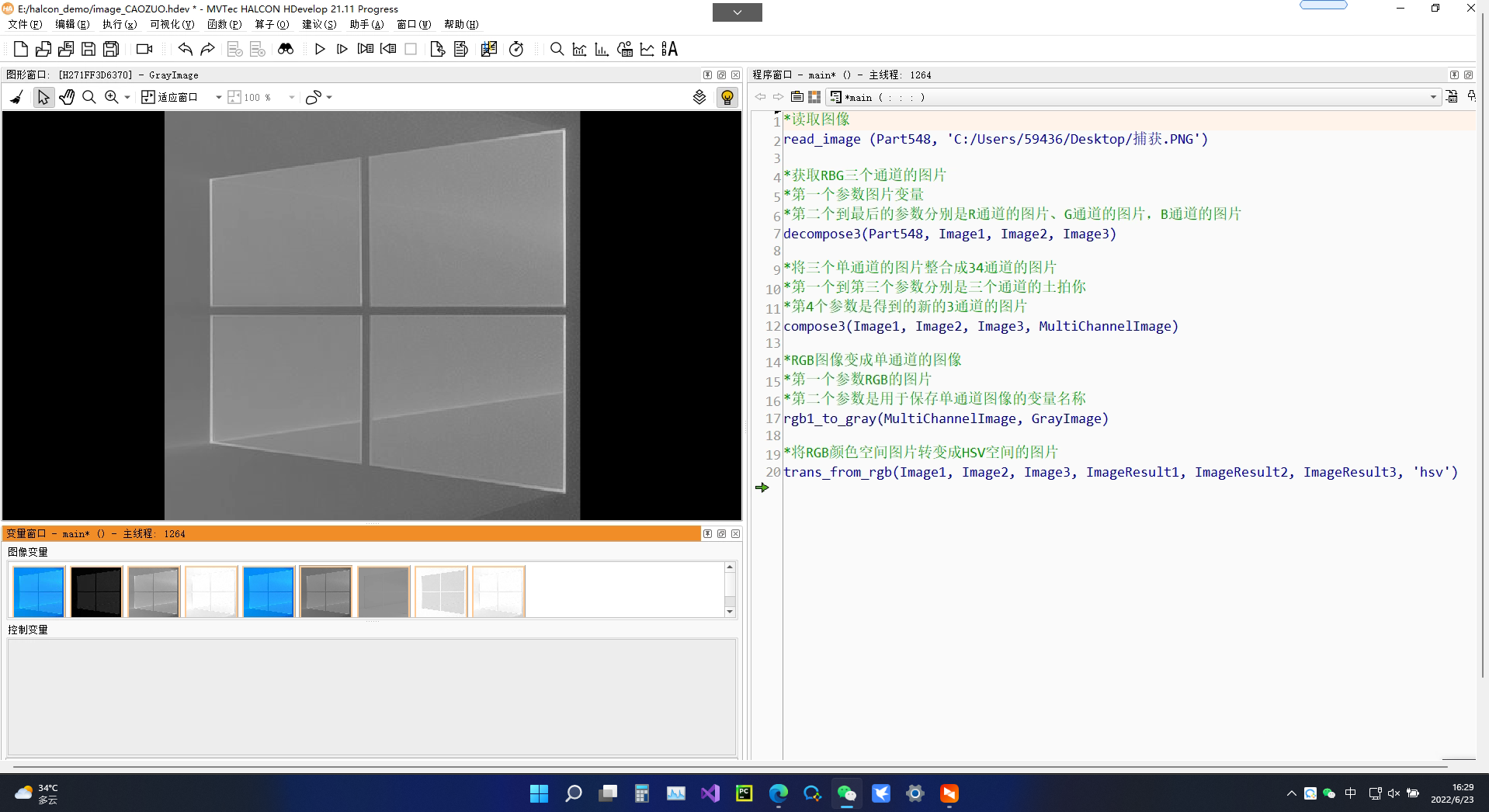This screenshot has height=812, width=1489.
Task: Open the feature histogram tool
Action: pyautogui.click(x=602, y=49)
